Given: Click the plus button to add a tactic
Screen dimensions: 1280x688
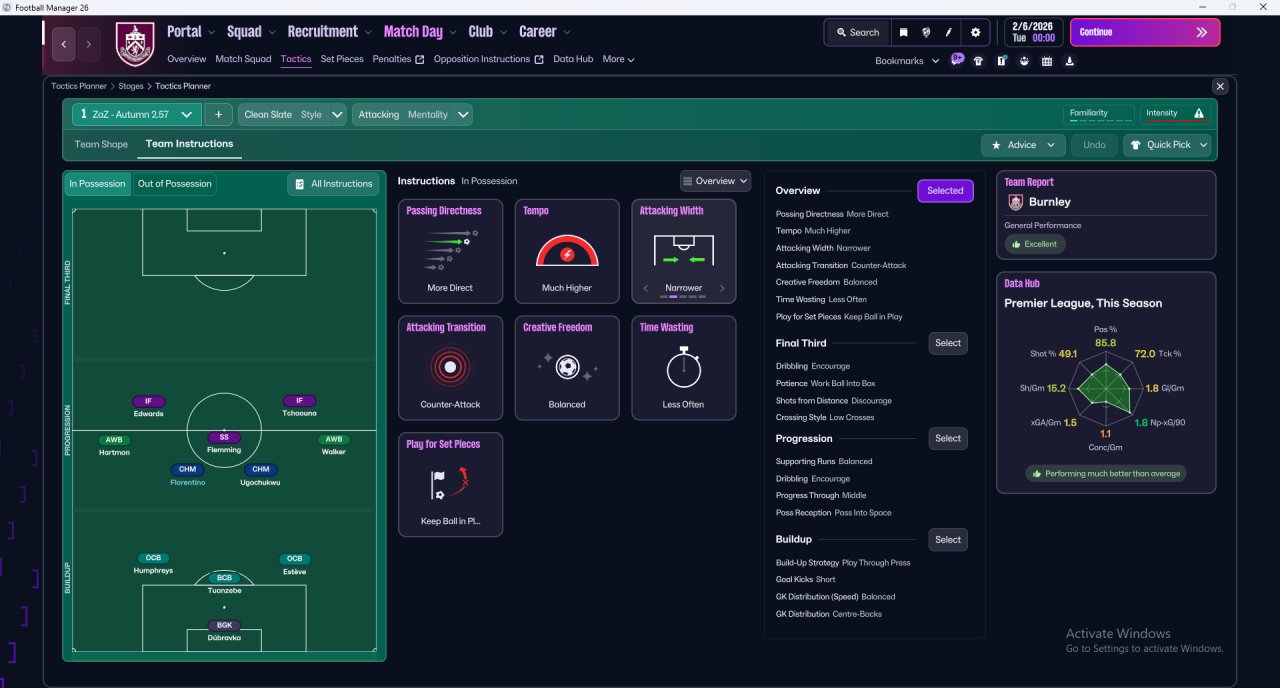Looking at the screenshot, I should [219, 114].
